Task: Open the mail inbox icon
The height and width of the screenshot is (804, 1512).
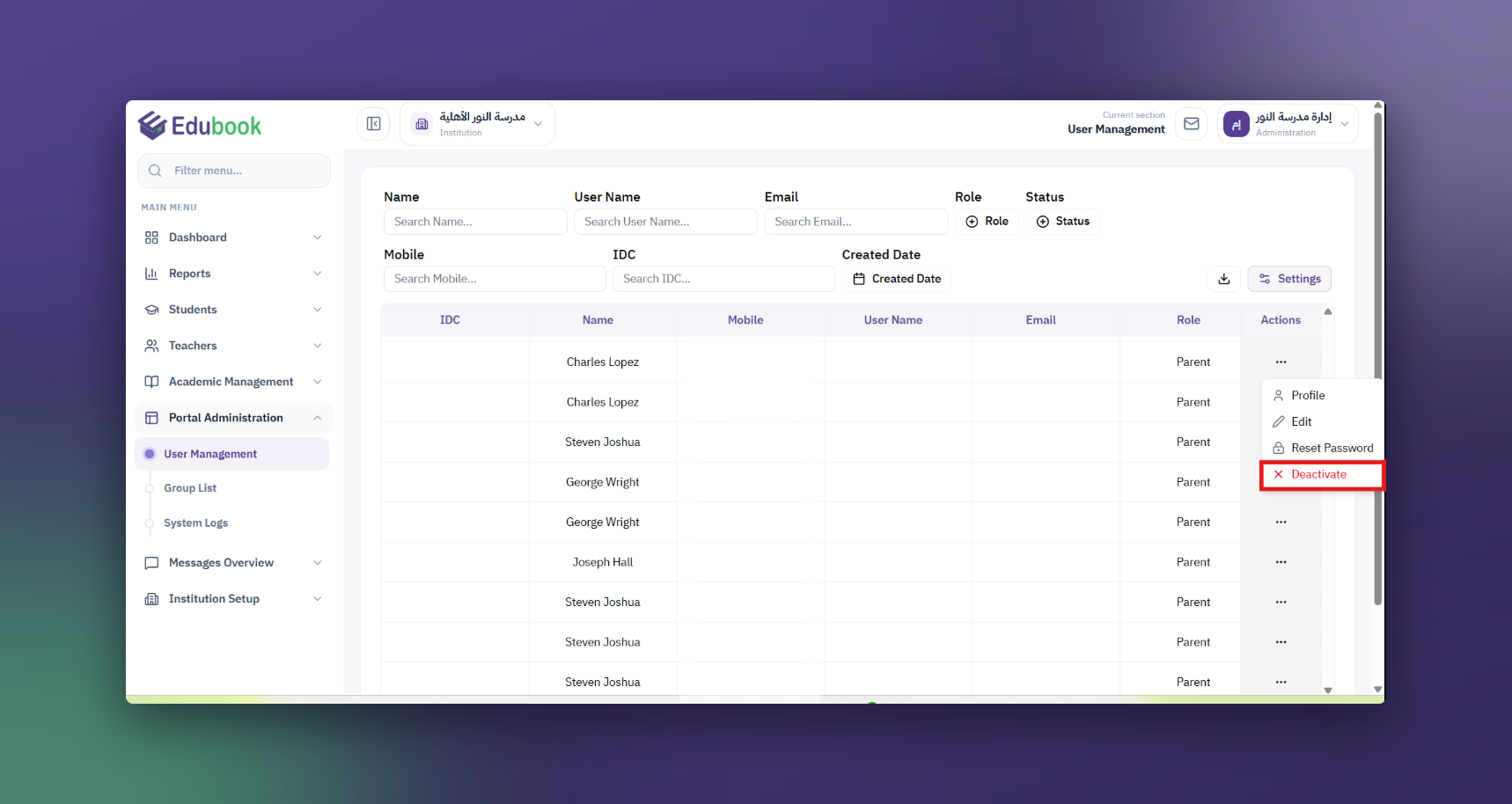Action: click(x=1192, y=124)
